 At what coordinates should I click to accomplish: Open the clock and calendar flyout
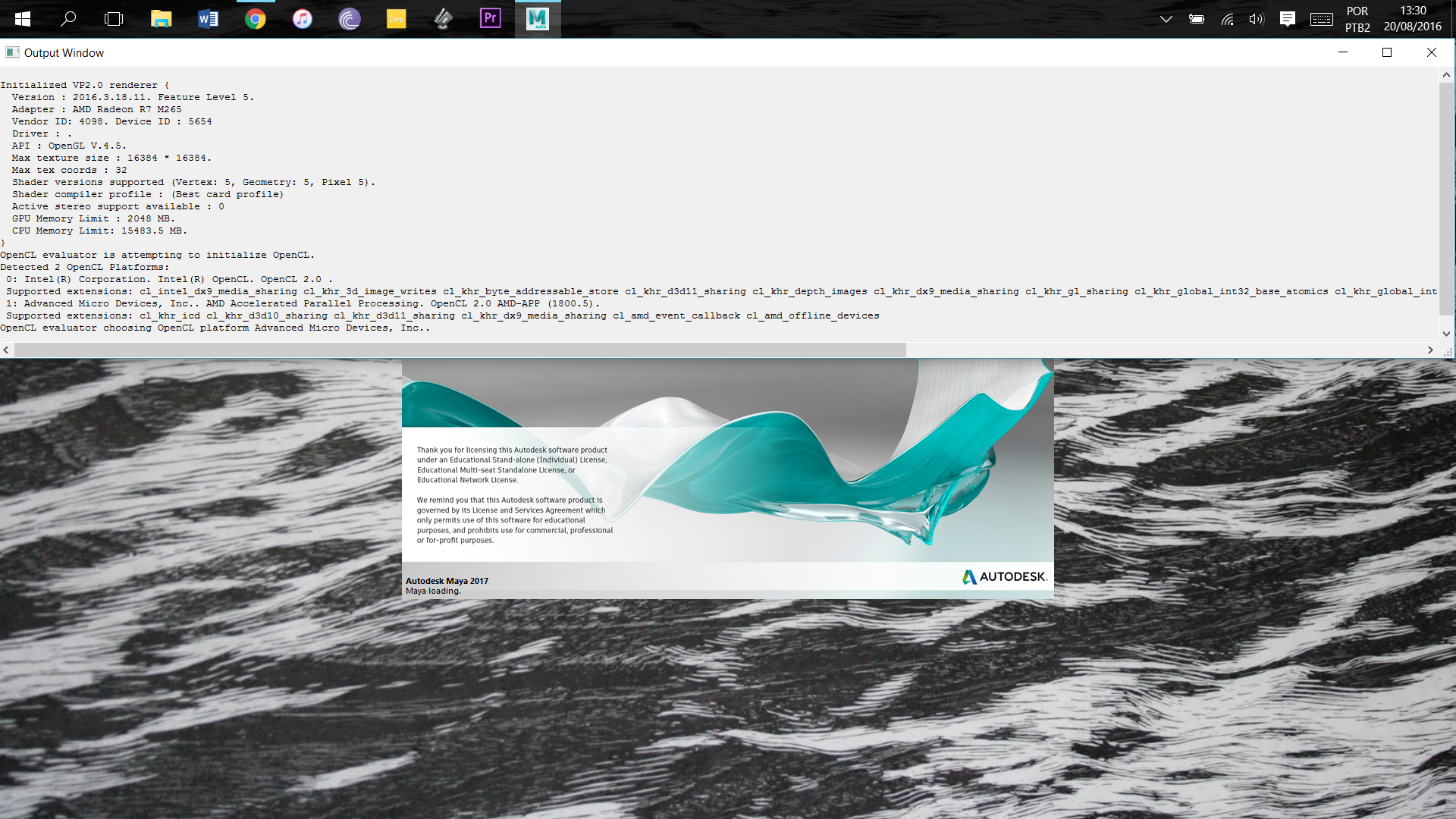coord(1412,19)
